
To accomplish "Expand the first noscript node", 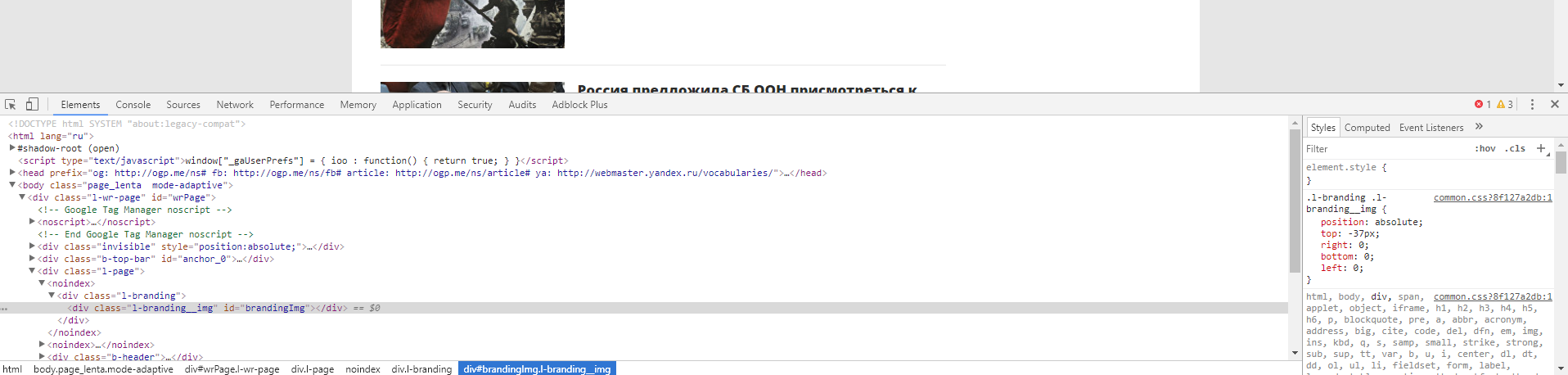I will click(32, 222).
